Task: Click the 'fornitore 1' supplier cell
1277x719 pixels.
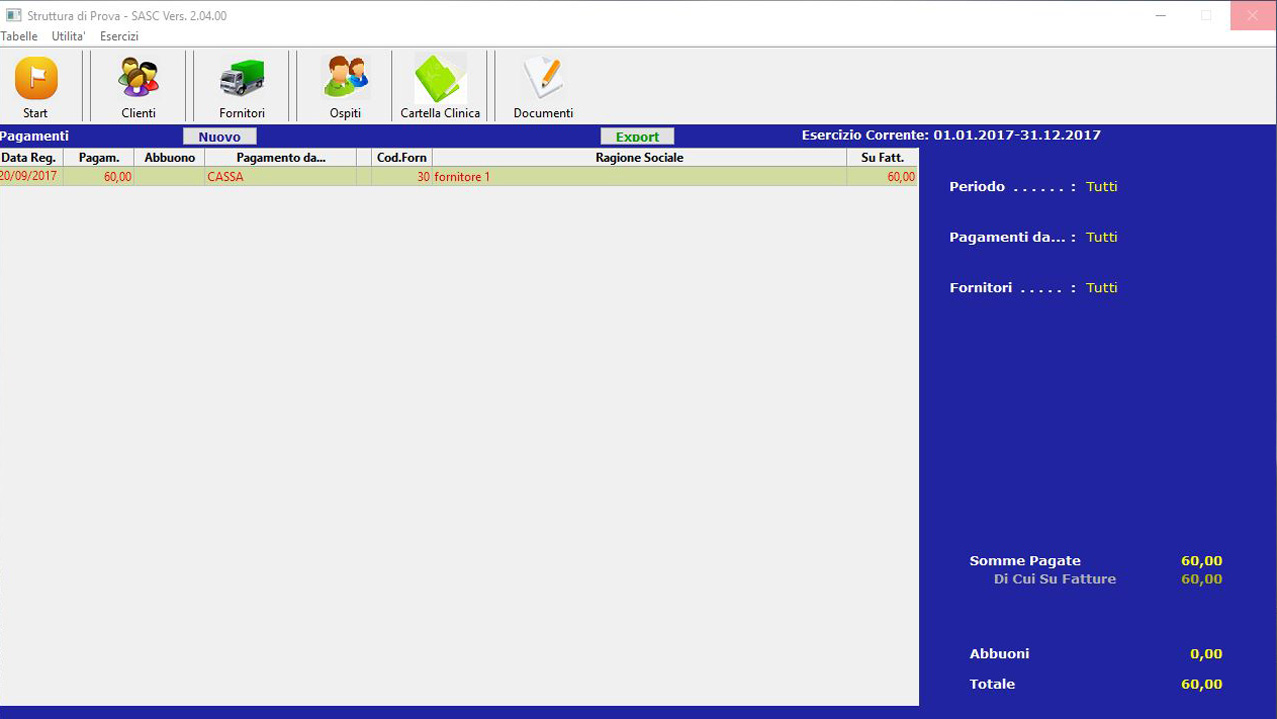Action: pyautogui.click(x=639, y=177)
